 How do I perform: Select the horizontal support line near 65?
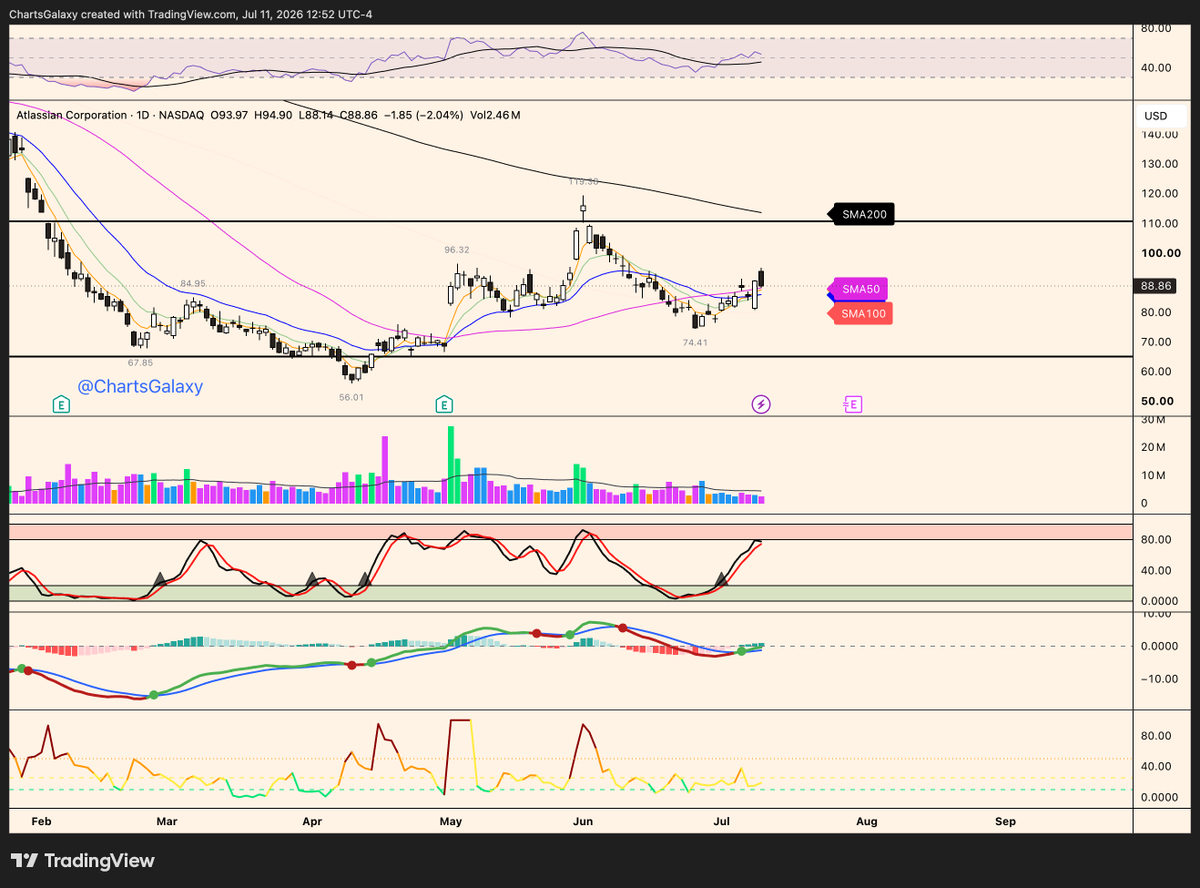(571, 357)
